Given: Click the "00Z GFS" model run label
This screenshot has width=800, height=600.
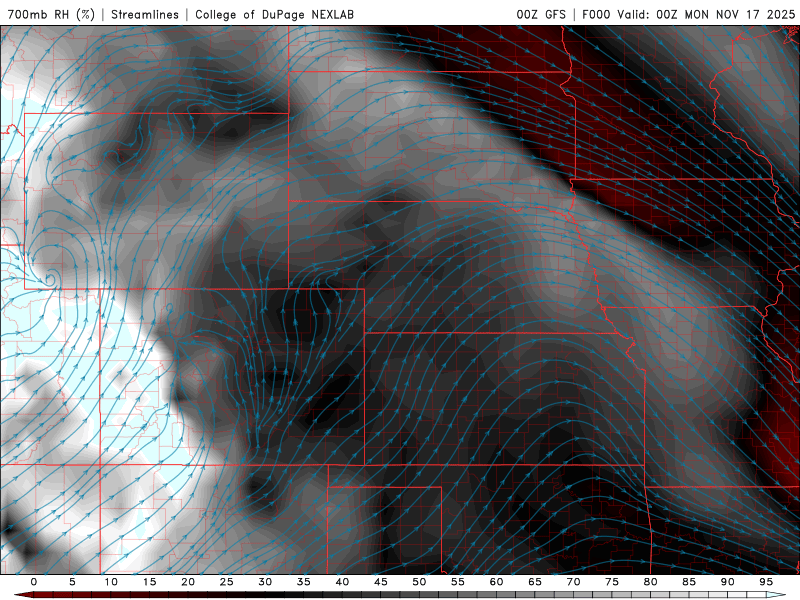Looking at the screenshot, I should [x=541, y=14].
